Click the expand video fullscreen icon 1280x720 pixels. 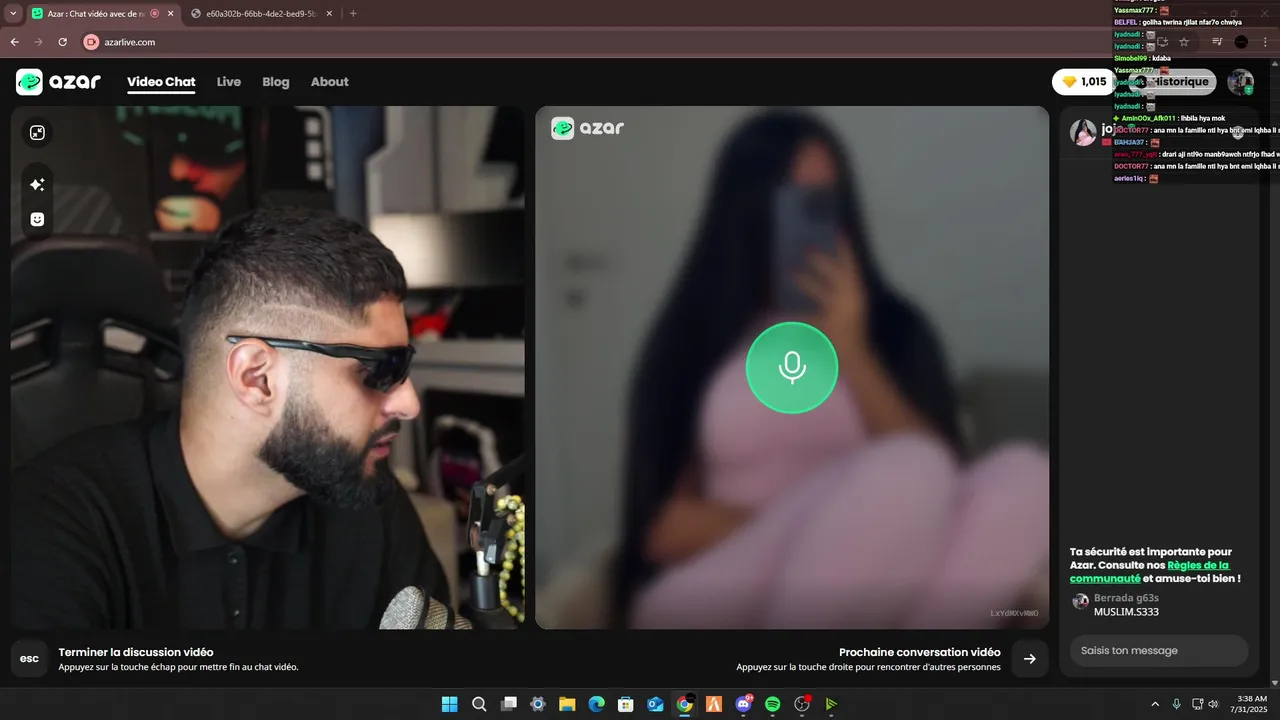click(37, 133)
